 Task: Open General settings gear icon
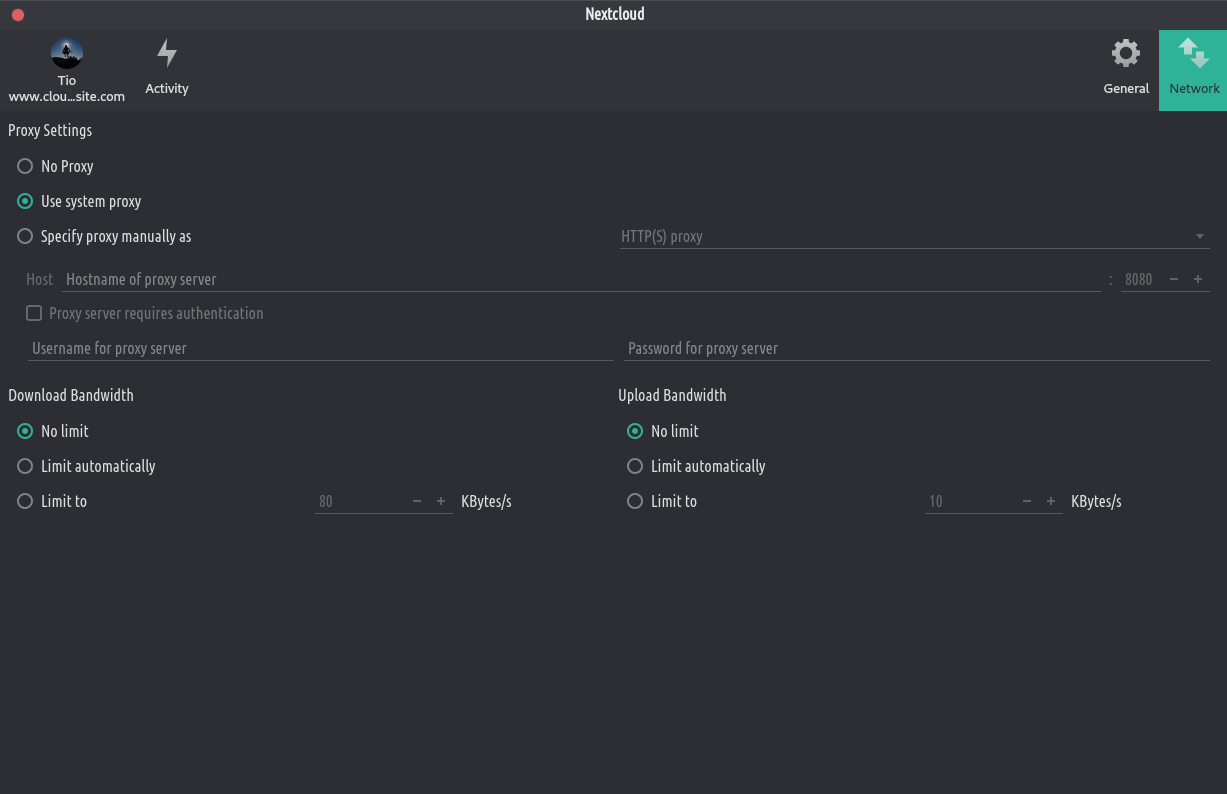(1126, 54)
